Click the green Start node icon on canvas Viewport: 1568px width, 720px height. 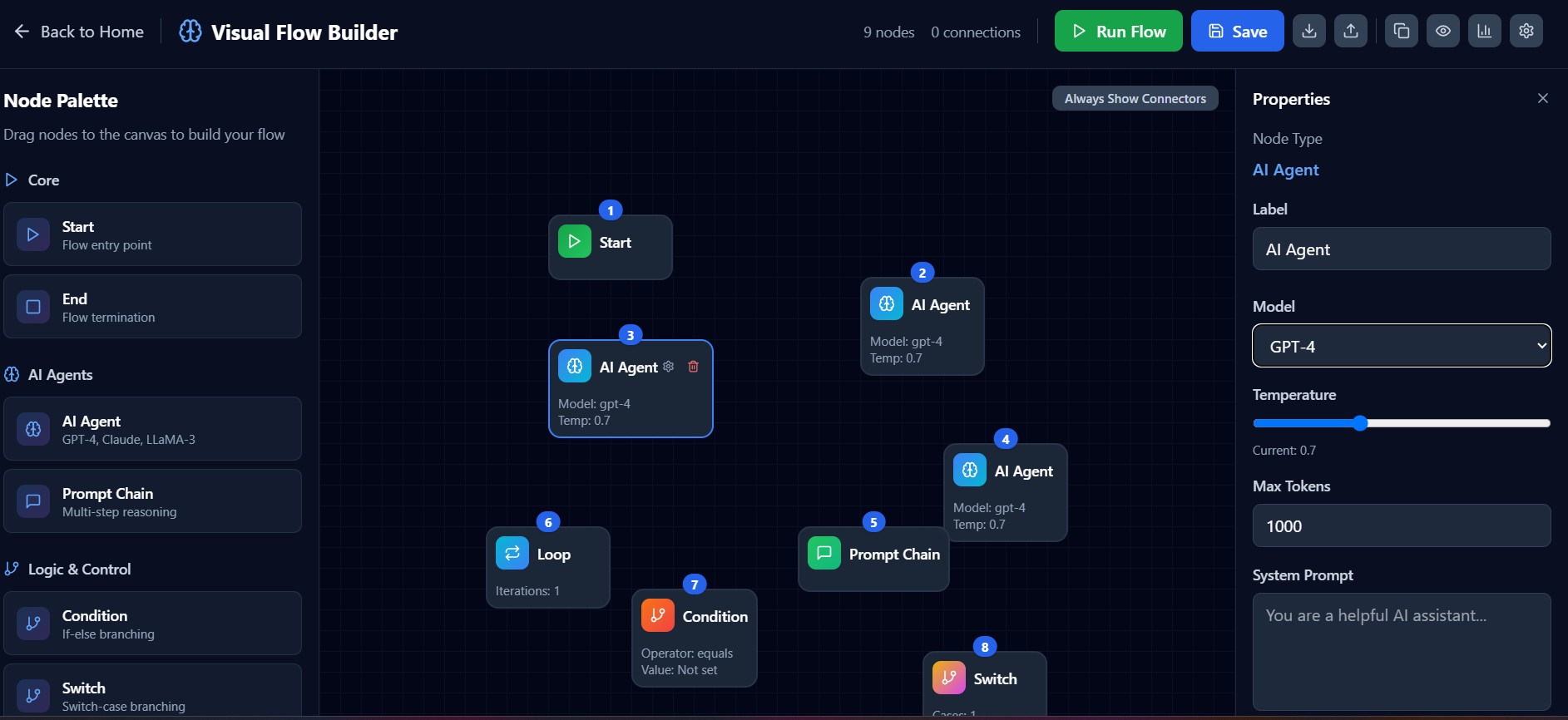(x=574, y=241)
